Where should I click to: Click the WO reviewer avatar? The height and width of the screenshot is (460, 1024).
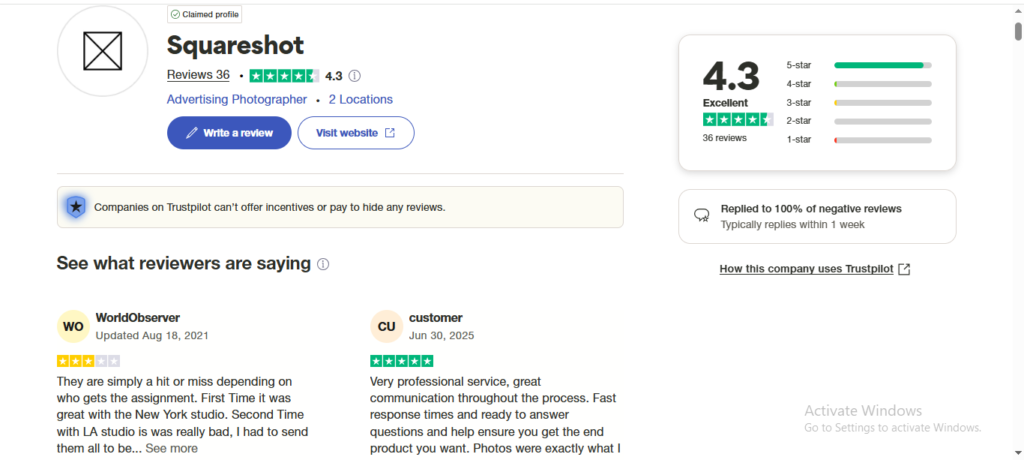73,326
